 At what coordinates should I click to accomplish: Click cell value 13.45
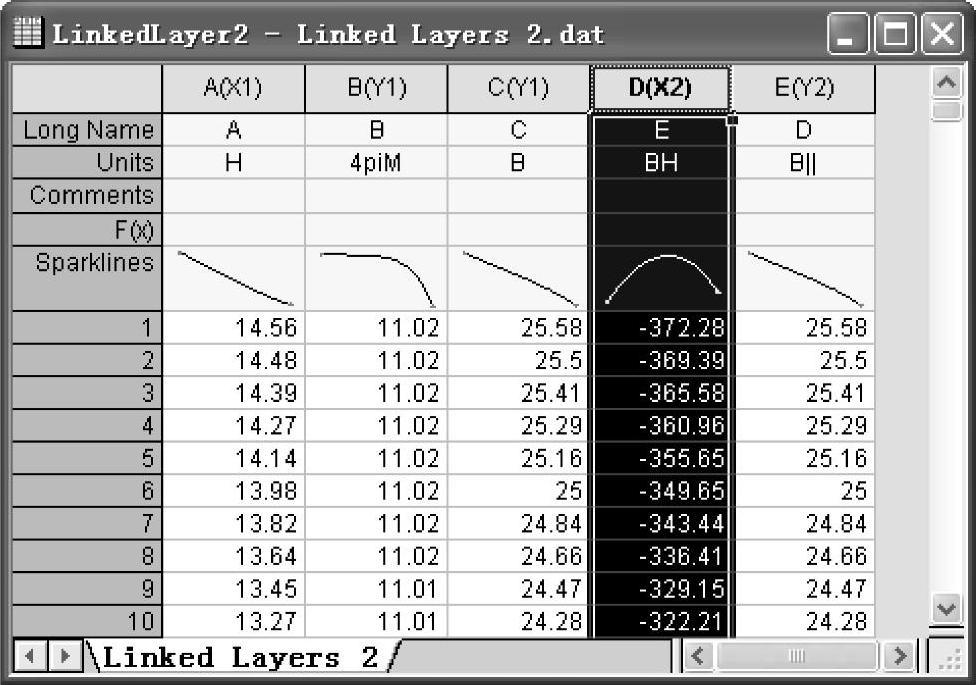tap(233, 588)
